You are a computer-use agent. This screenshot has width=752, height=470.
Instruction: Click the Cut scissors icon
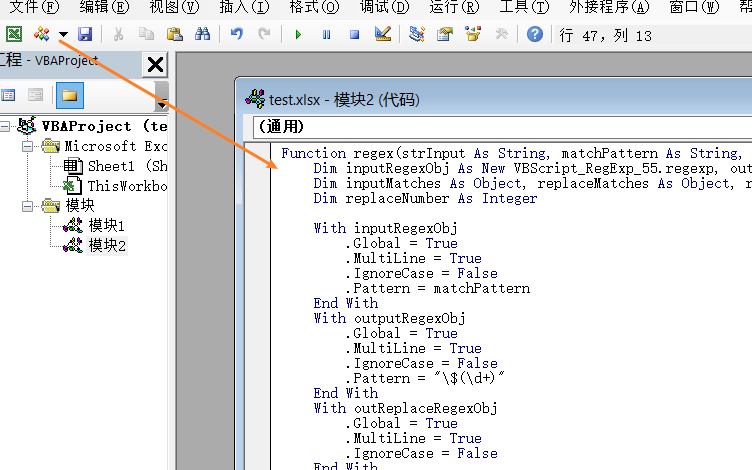point(118,34)
